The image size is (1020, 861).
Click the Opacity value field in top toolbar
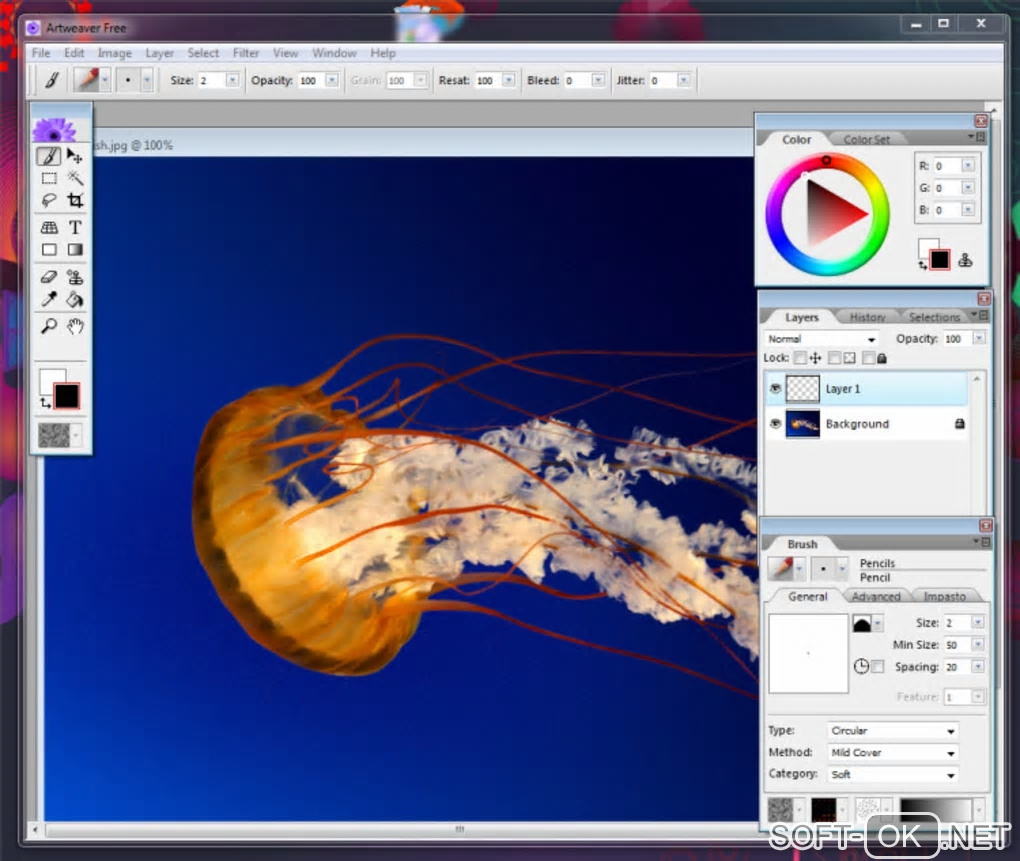(x=310, y=81)
